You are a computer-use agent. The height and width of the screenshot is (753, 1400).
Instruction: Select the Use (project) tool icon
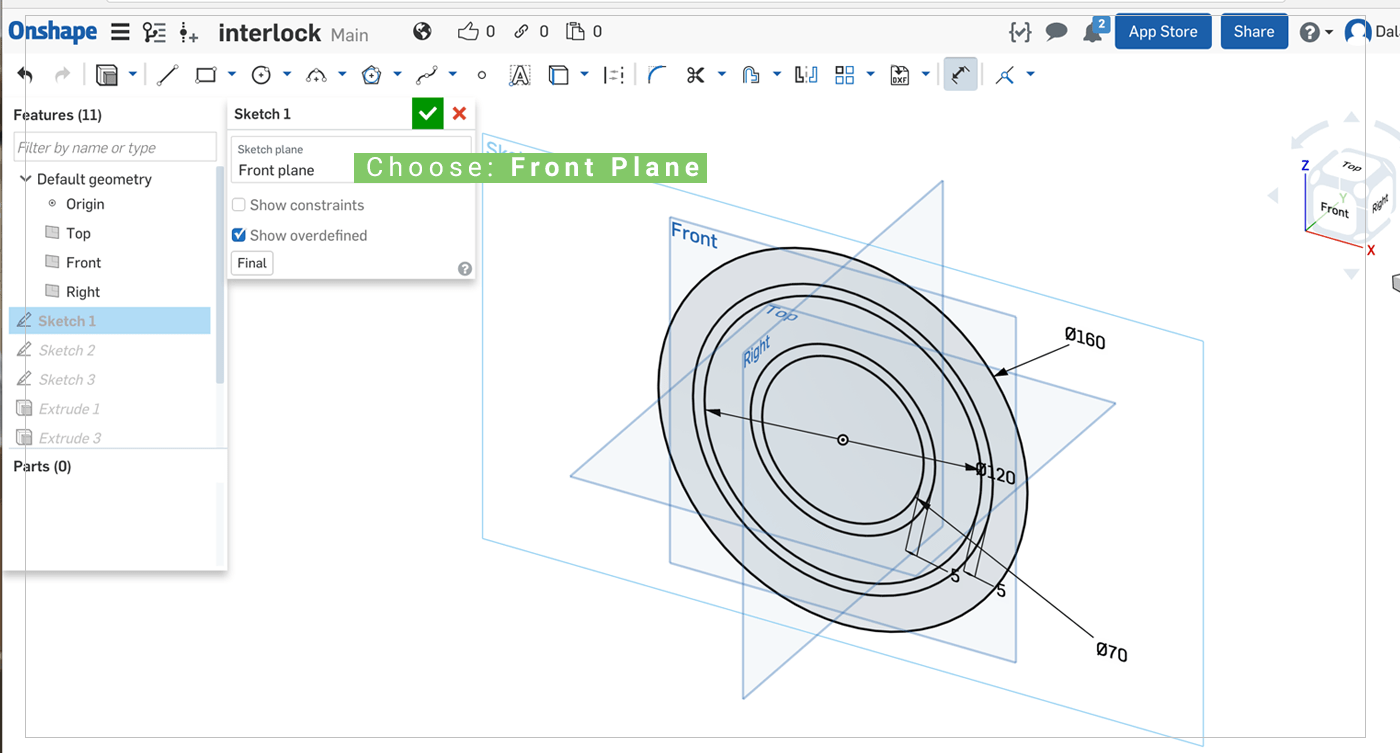point(559,75)
